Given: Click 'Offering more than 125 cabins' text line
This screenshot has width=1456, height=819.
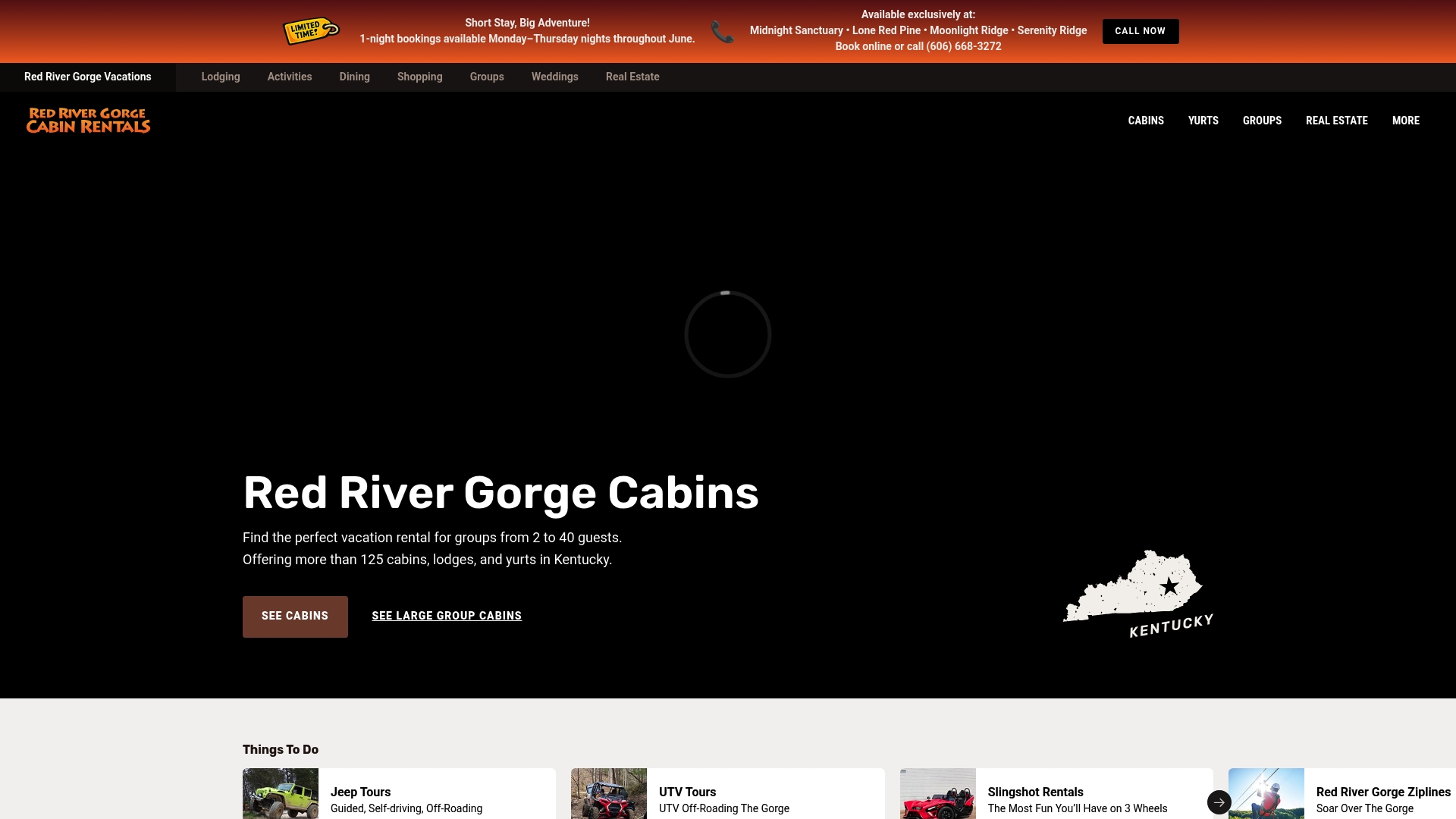Looking at the screenshot, I should [427, 560].
